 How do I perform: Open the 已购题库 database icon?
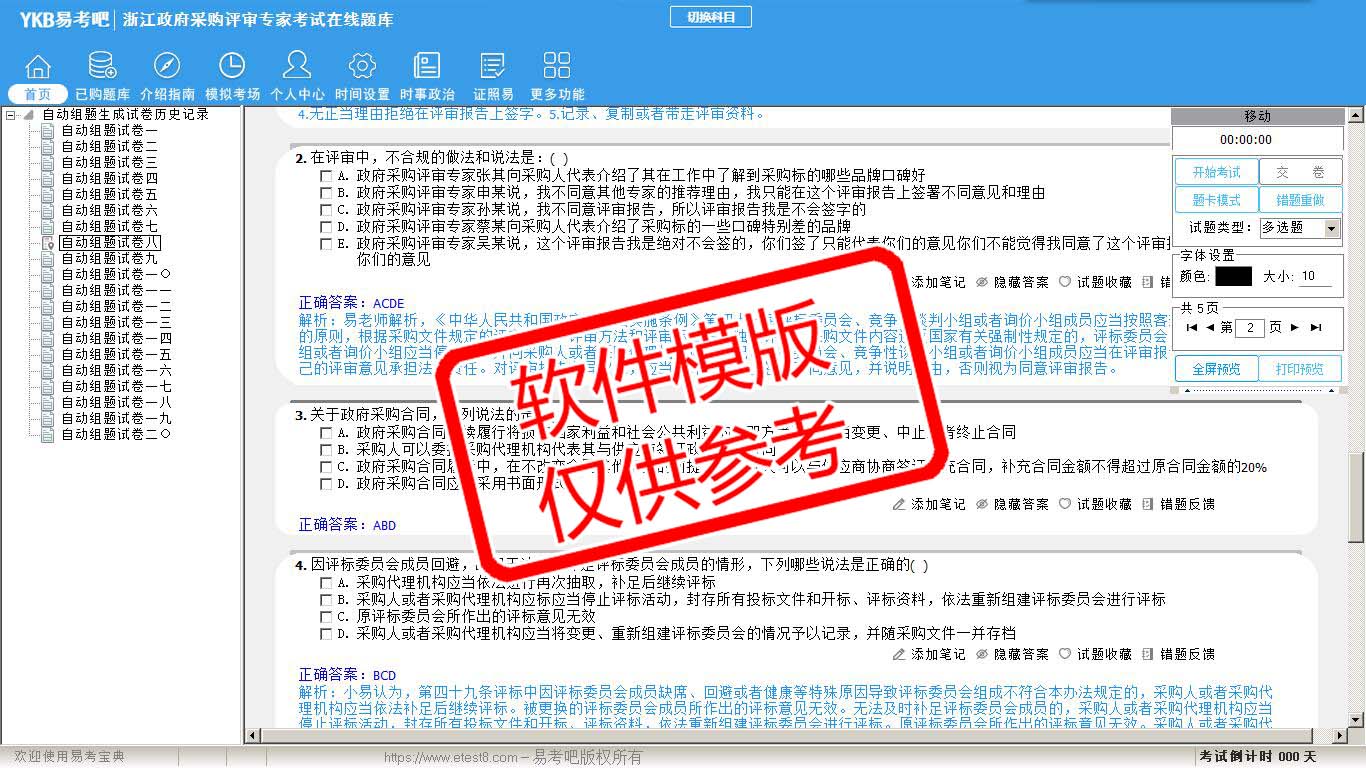102,67
